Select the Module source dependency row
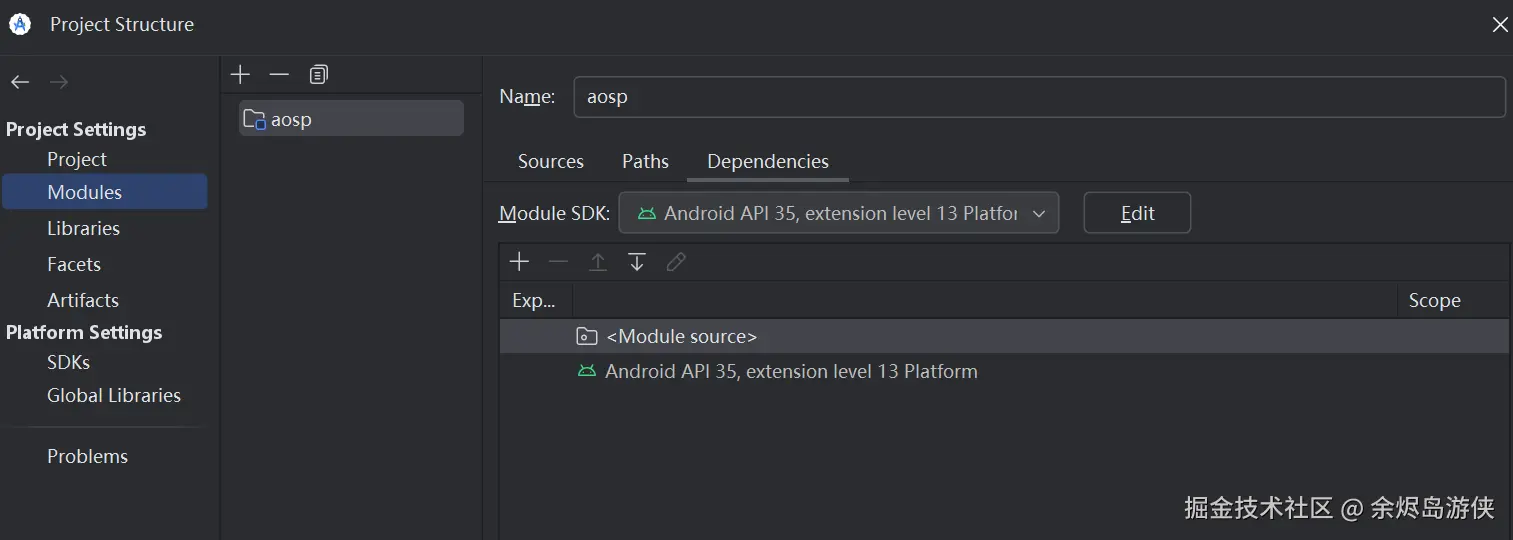This screenshot has width=1513, height=540. click(681, 337)
